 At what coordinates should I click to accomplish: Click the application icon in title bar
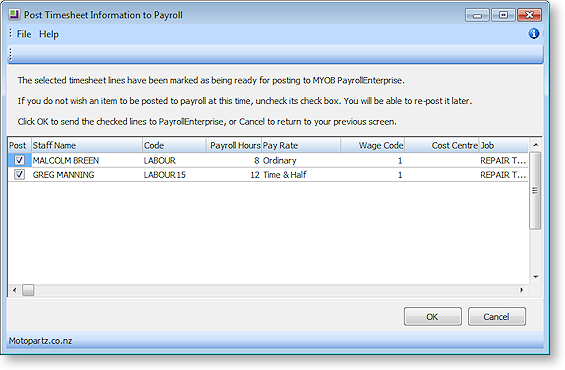pos(14,14)
